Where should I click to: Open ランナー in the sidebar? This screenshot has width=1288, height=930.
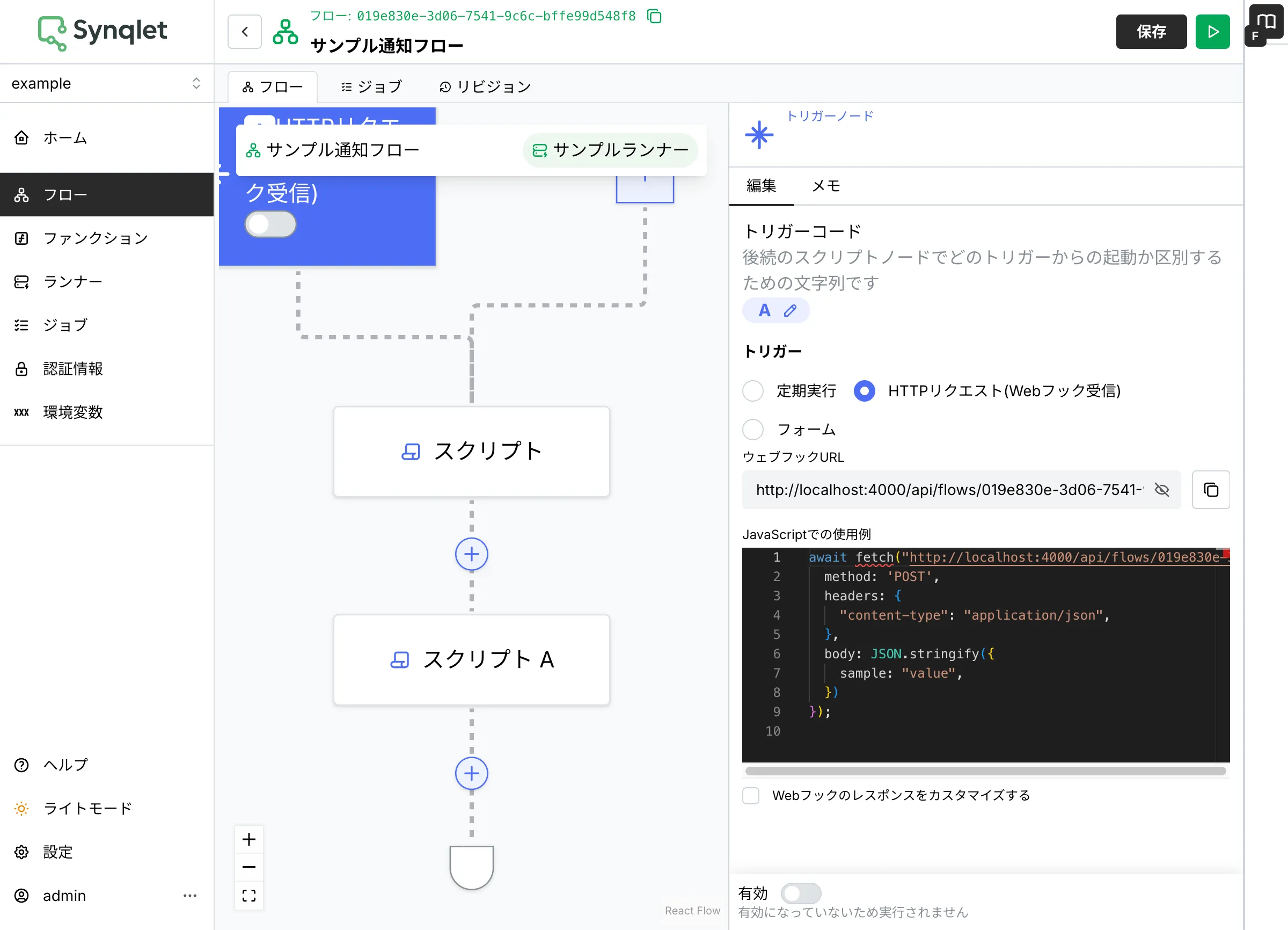point(107,282)
